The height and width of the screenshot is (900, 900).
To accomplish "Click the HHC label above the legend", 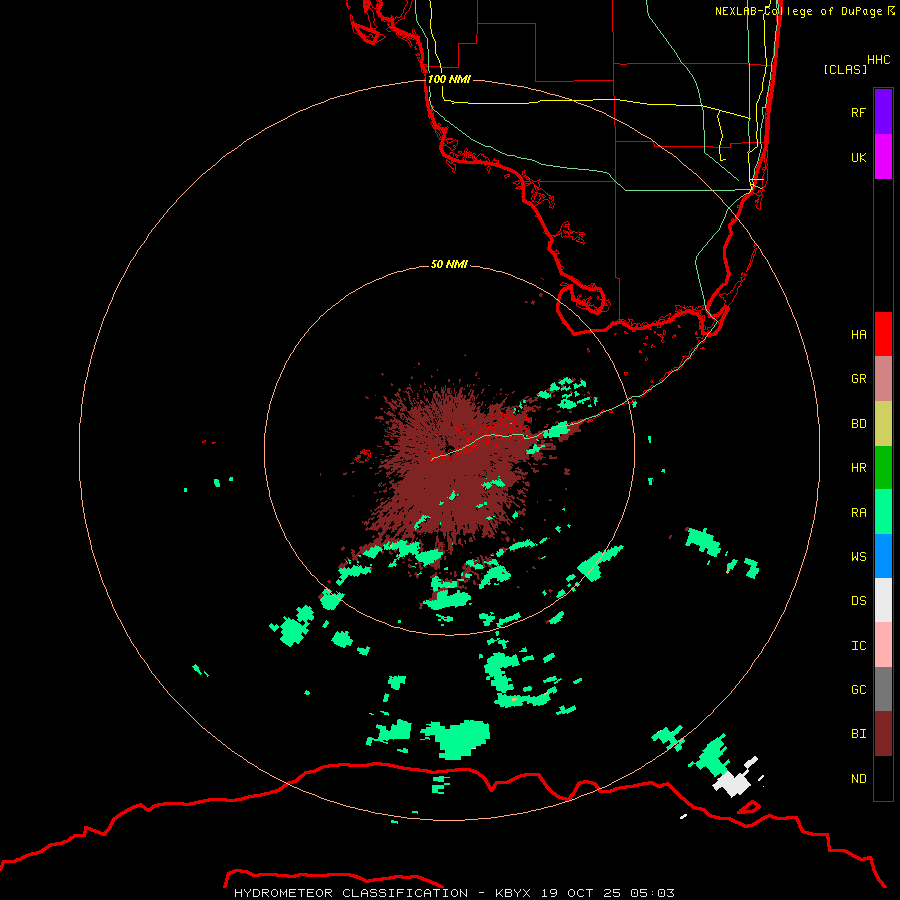I will point(879,60).
